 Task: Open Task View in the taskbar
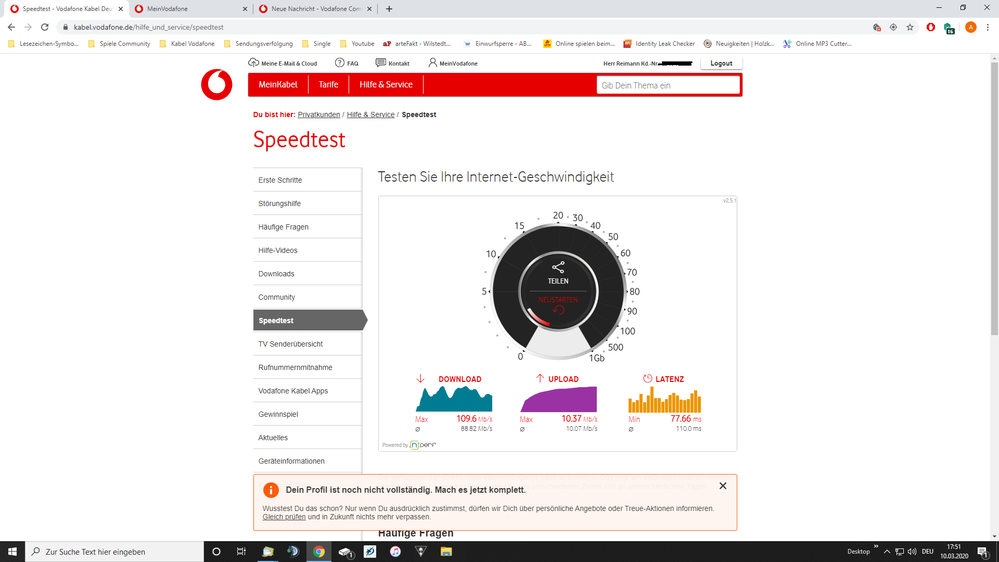click(x=241, y=552)
